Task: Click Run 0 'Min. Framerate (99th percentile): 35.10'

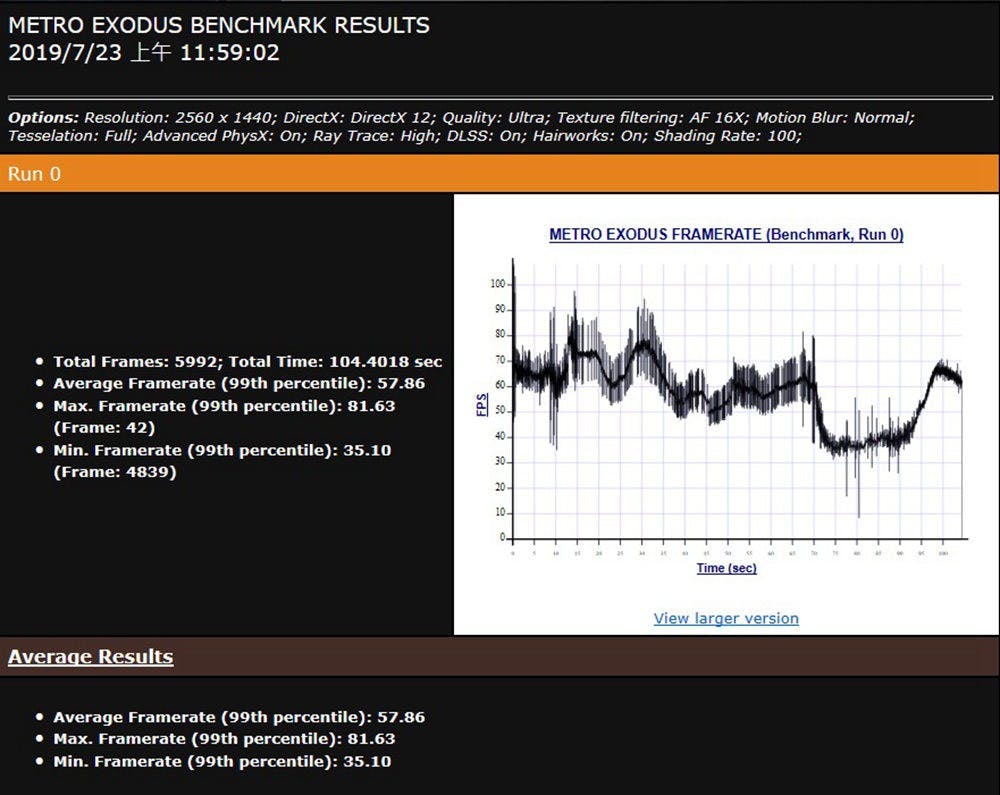Action: pyautogui.click(x=222, y=450)
